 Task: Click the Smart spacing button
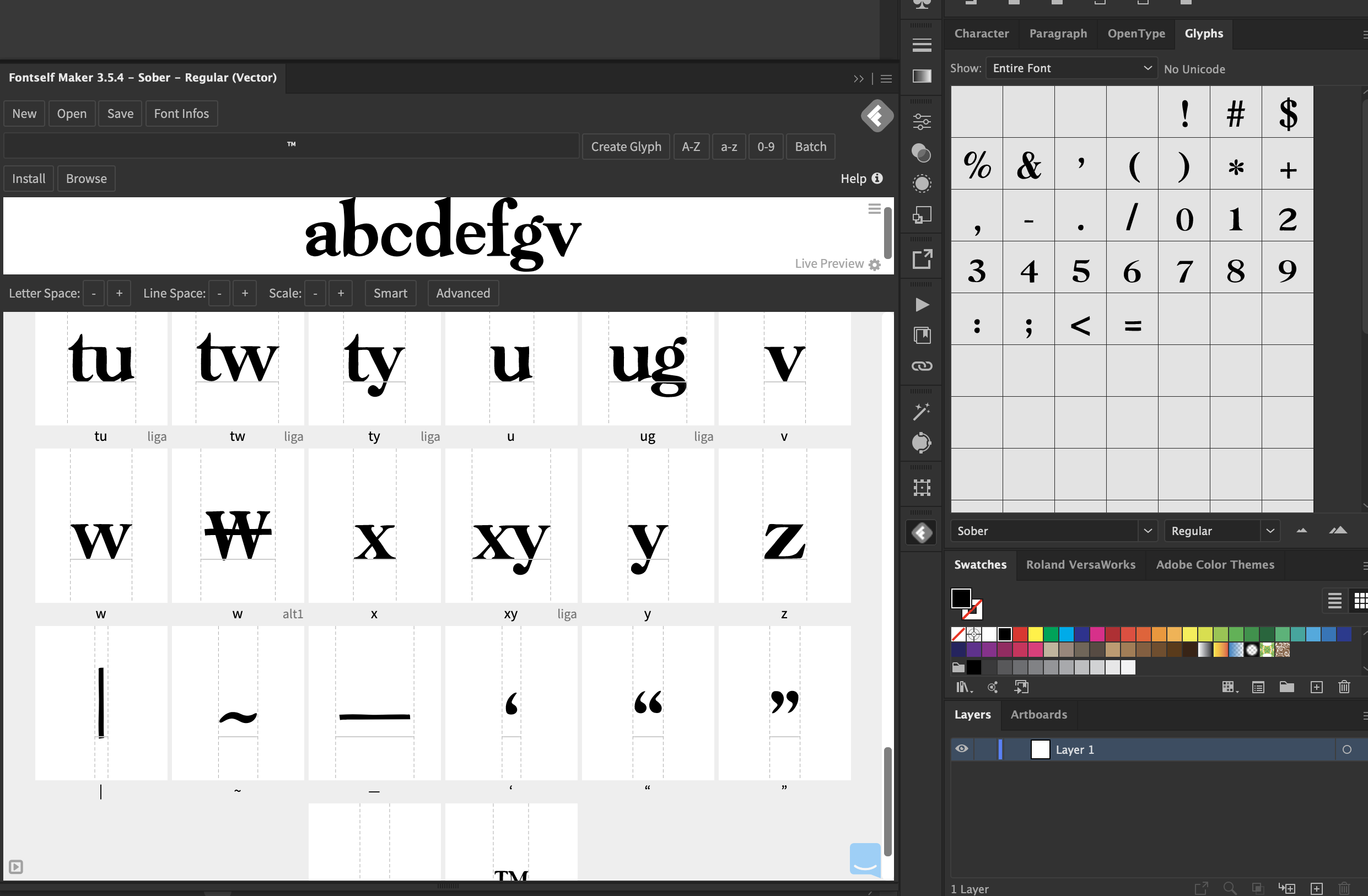pyautogui.click(x=390, y=293)
